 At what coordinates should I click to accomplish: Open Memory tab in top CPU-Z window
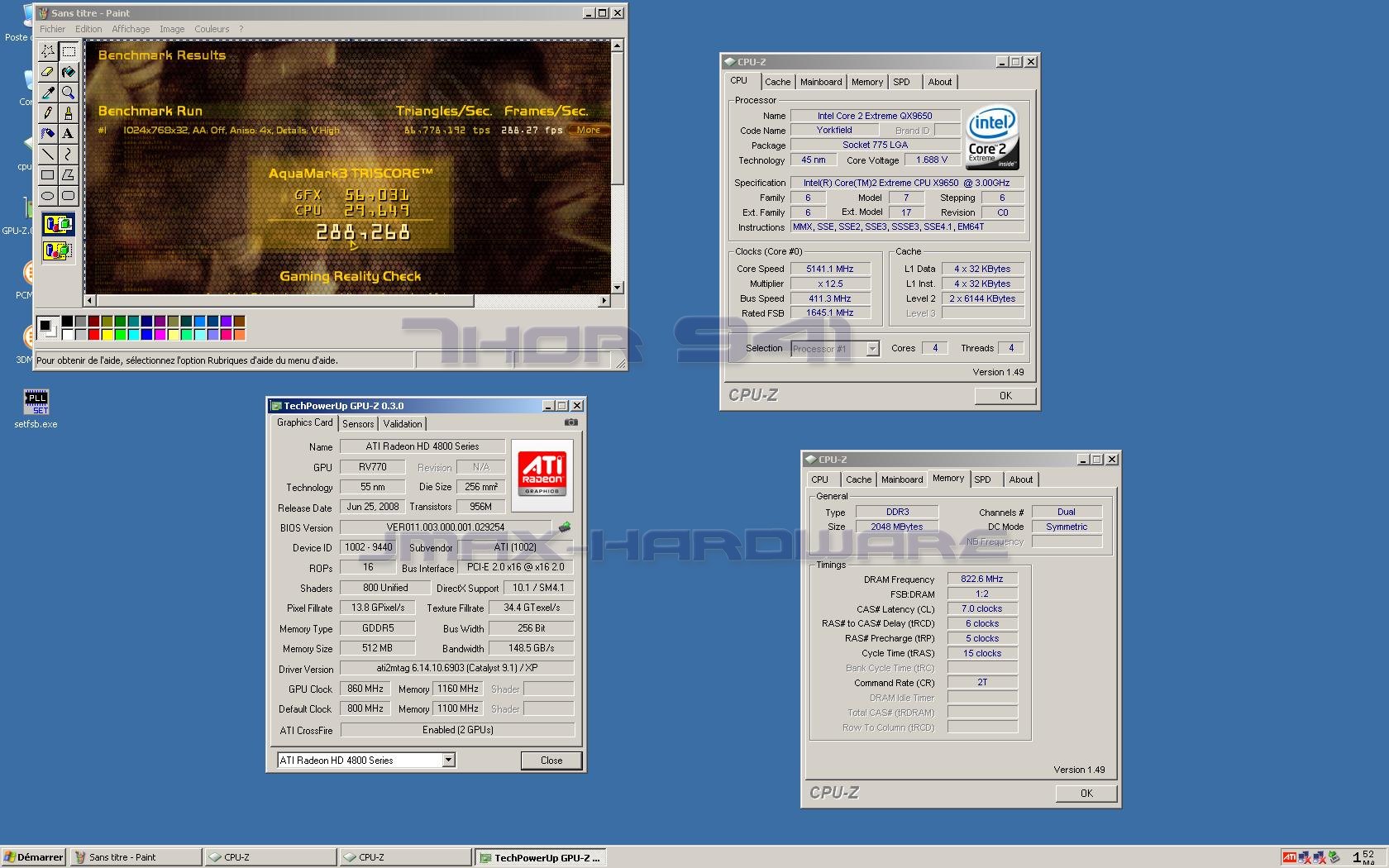click(x=867, y=82)
